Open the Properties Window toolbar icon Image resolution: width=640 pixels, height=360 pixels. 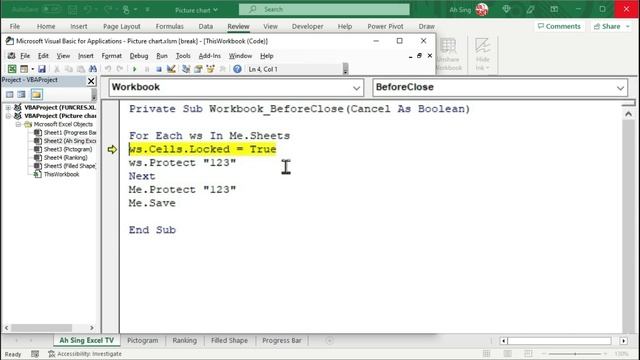198,69
